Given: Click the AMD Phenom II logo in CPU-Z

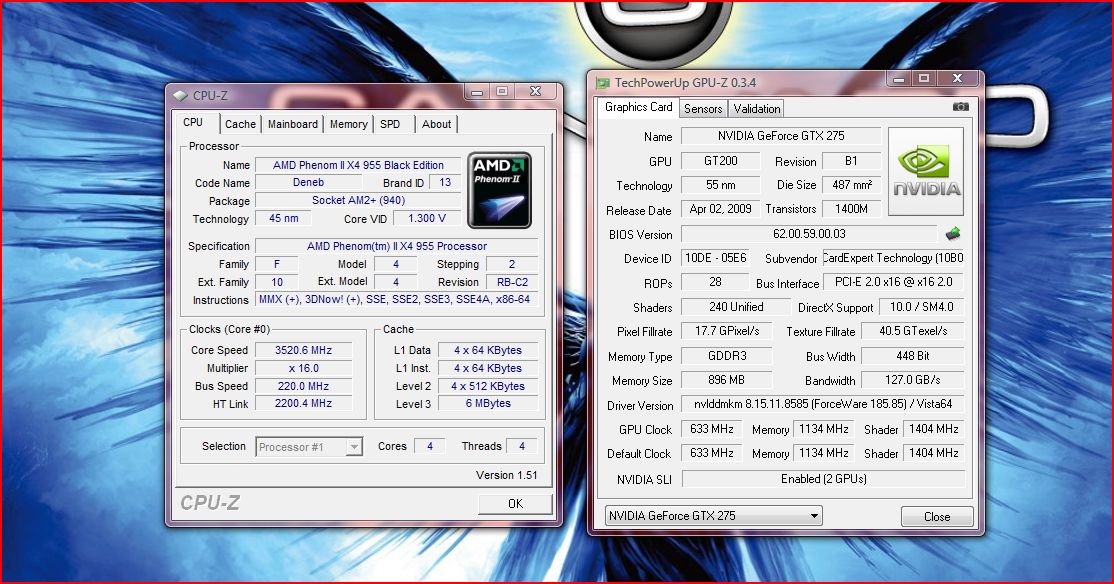Looking at the screenshot, I should click(x=499, y=190).
